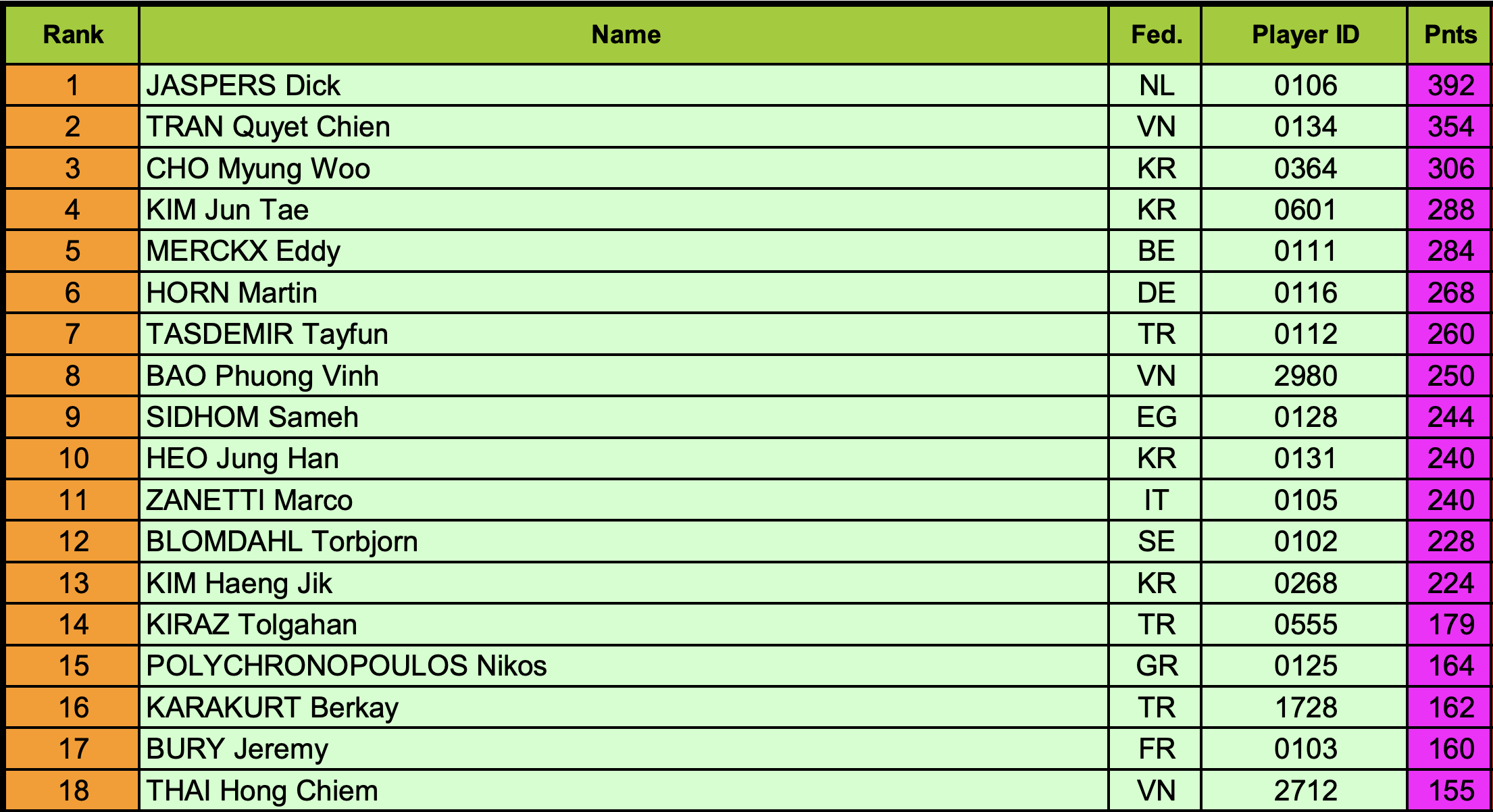Image resolution: width=1493 pixels, height=812 pixels.
Task: Select points value 155 for THAI Hong Chiem
Action: [1449, 790]
